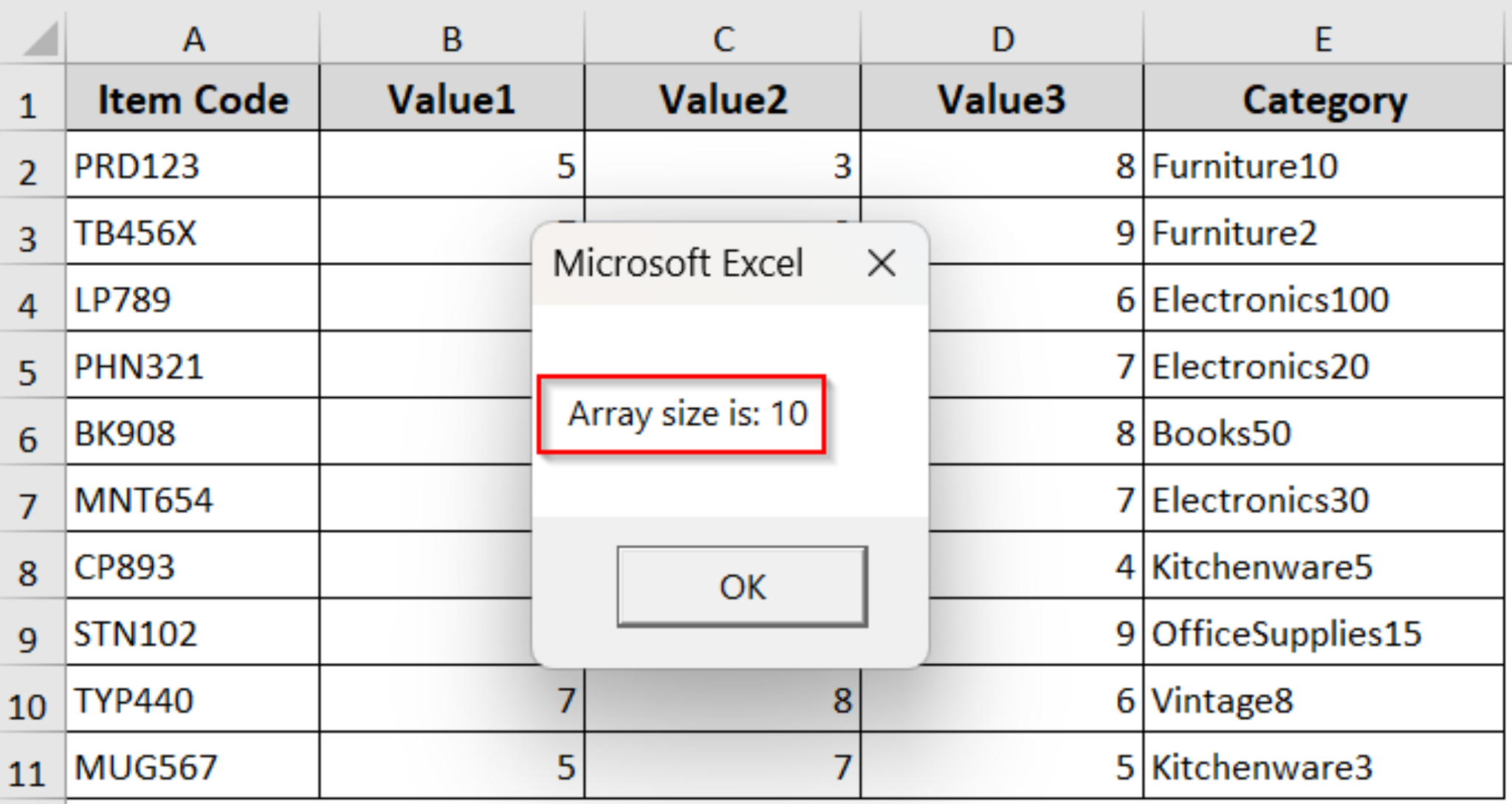
Task: Select cell containing TB456X
Action: click(x=193, y=233)
